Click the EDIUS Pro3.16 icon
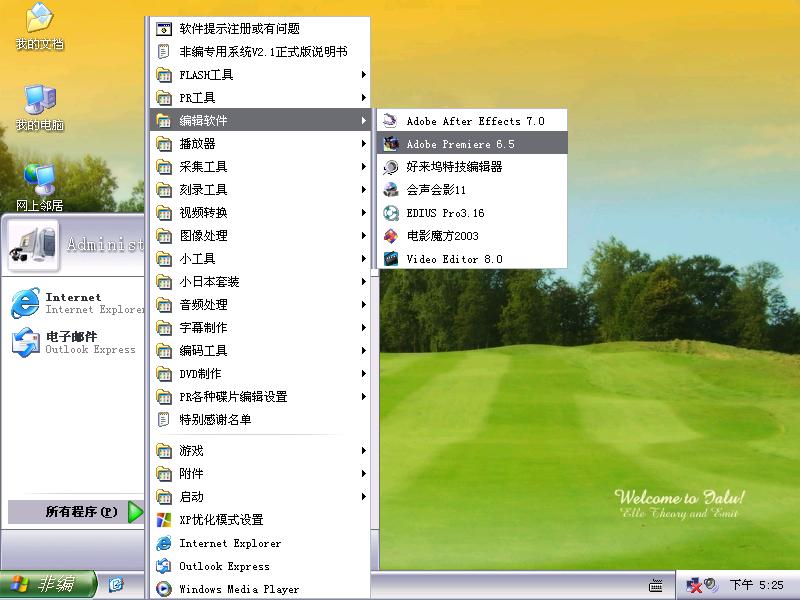Viewport: 800px width, 600px height. coord(391,213)
